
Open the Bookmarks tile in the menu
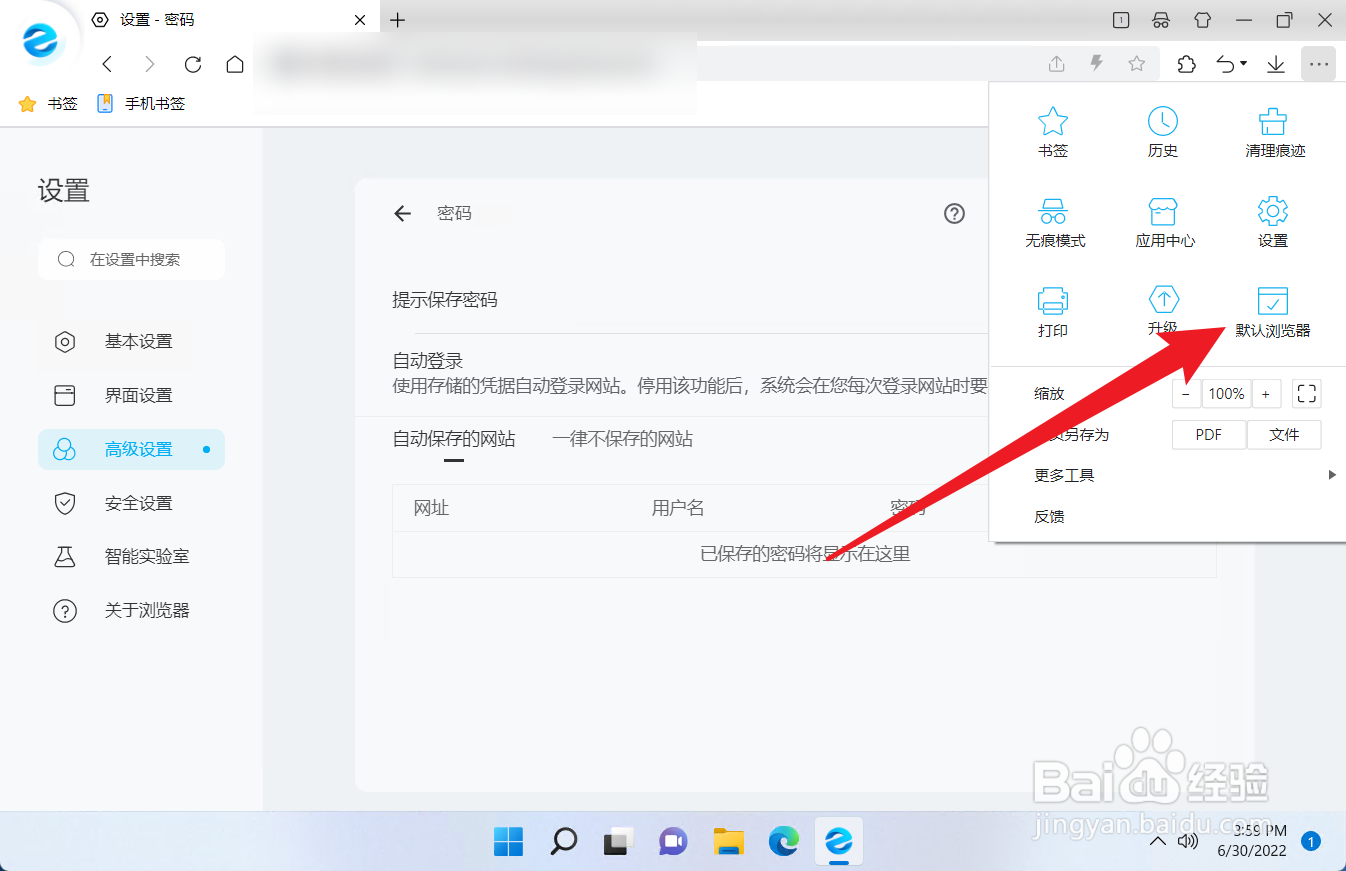point(1053,133)
